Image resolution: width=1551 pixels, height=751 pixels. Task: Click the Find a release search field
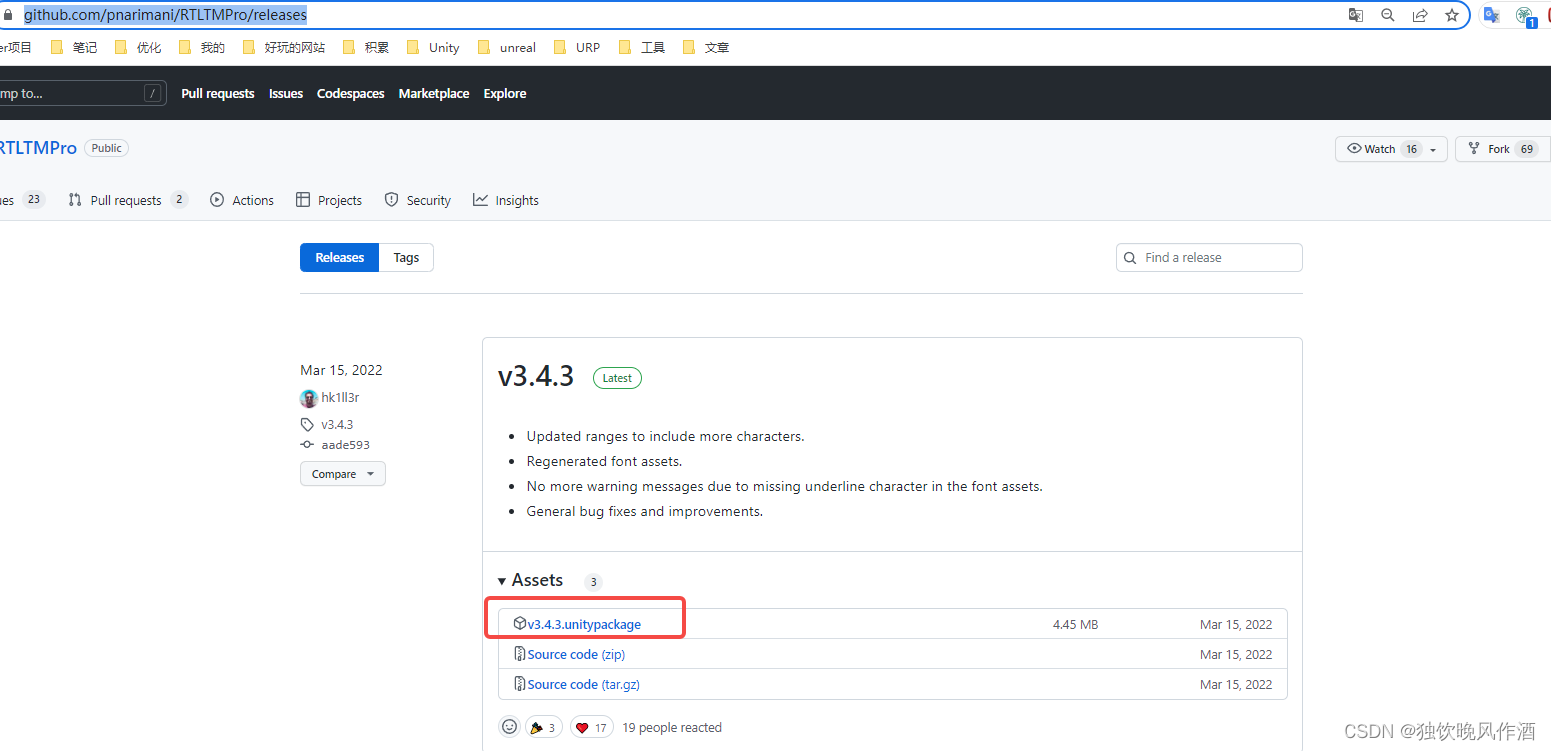(x=1209, y=257)
